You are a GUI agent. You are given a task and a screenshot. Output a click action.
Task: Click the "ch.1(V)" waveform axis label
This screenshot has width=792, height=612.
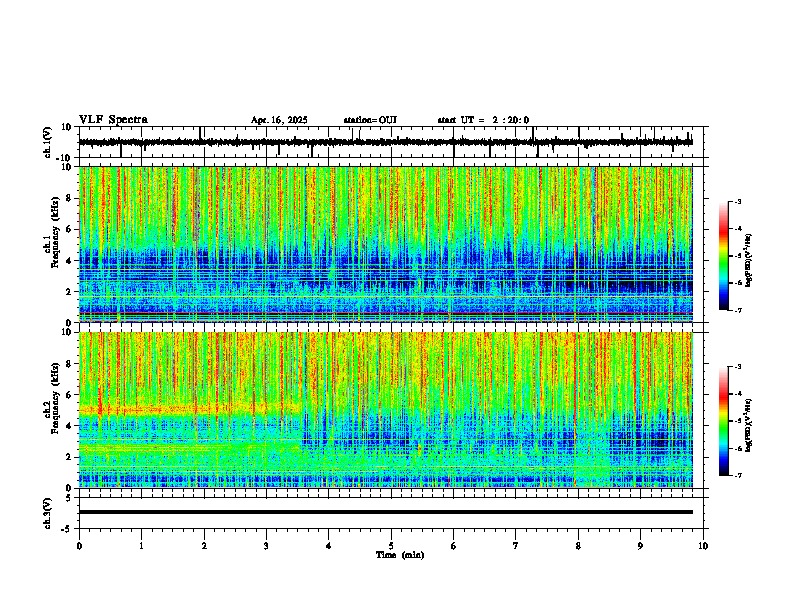pos(48,142)
